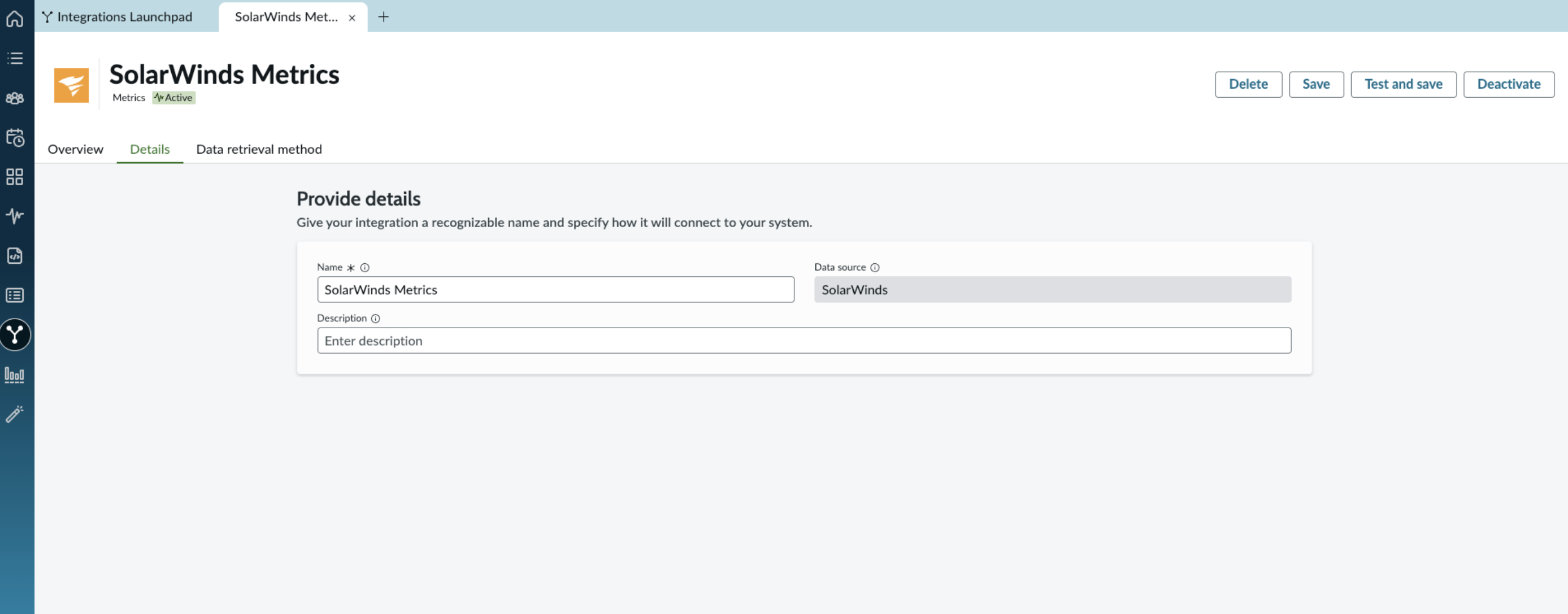Click the SolarWinds Metrics page title

point(225,74)
